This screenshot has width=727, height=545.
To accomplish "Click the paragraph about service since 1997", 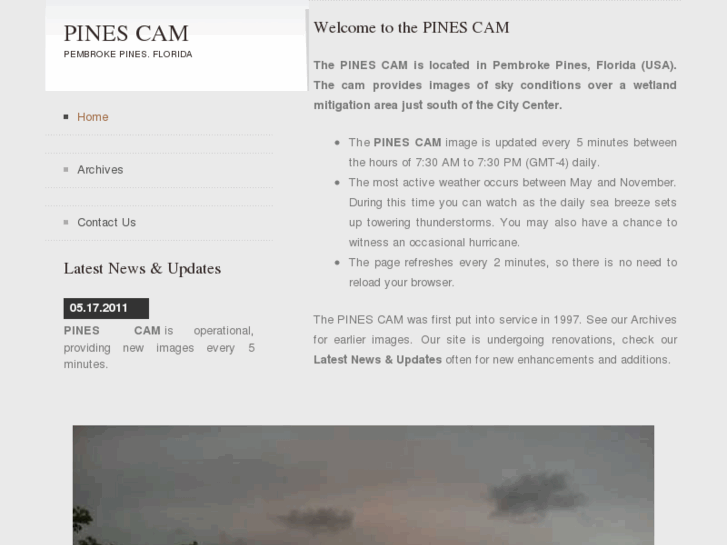I will pos(495,340).
